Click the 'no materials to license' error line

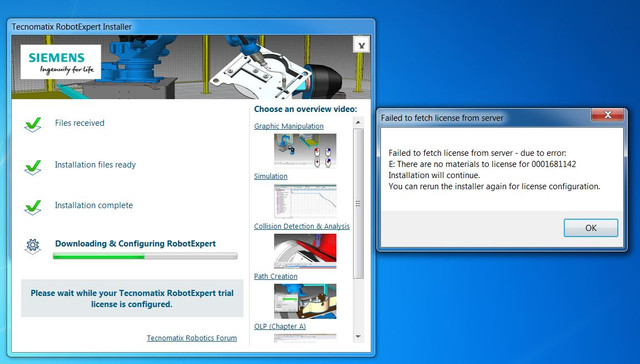point(482,164)
